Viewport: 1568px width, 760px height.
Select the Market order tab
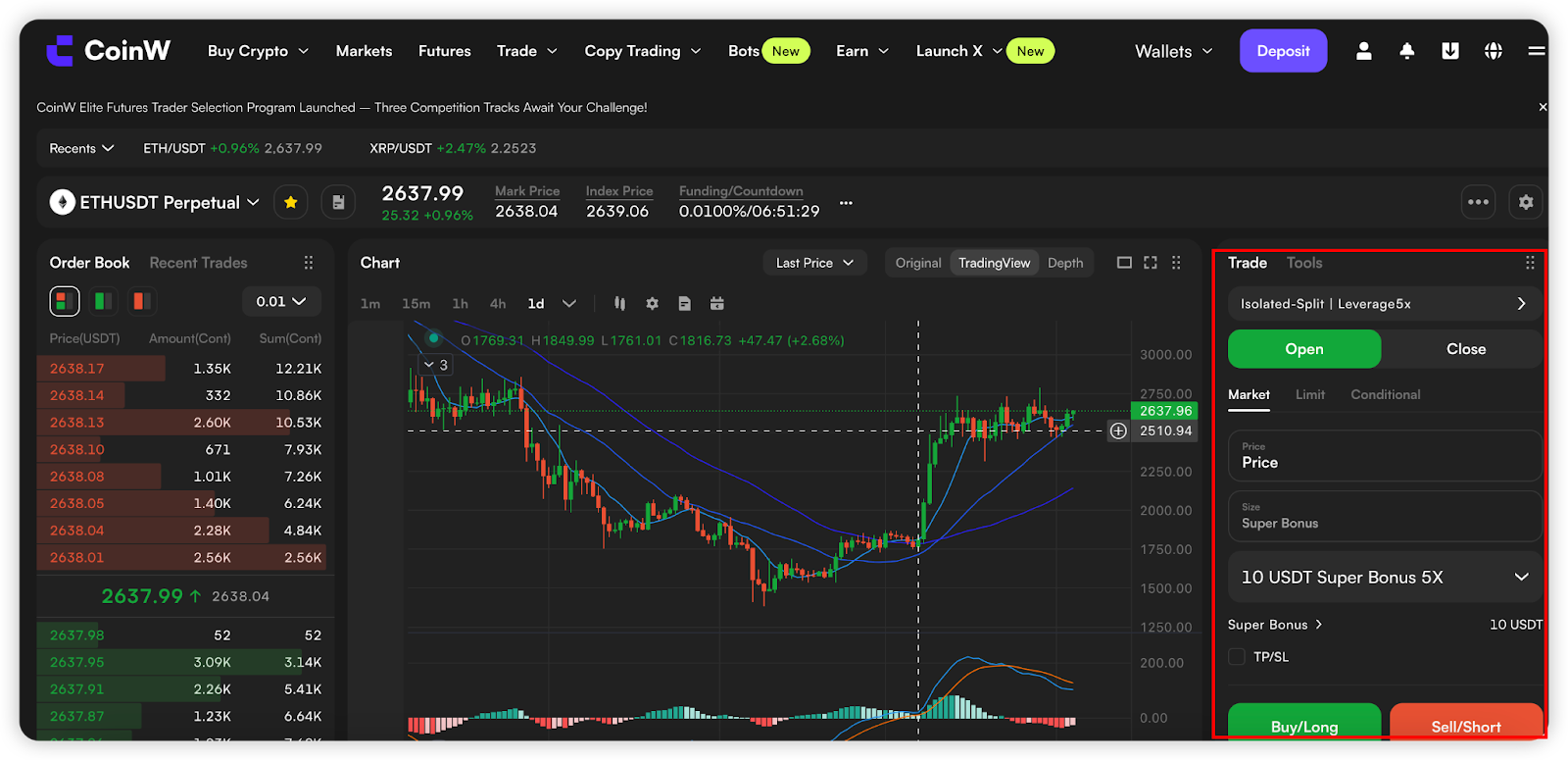click(1249, 394)
